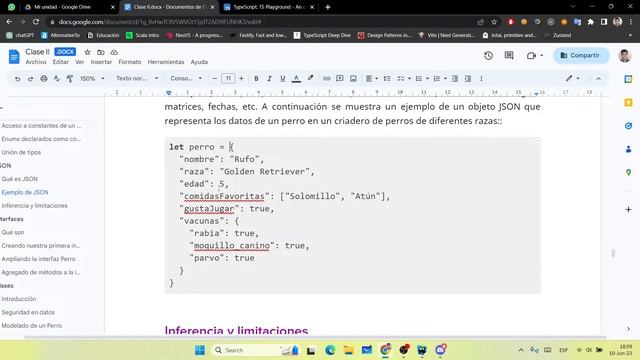Screen dimensions: 640x360
Task: Click the Decrease indent icon
Action: 455,78
